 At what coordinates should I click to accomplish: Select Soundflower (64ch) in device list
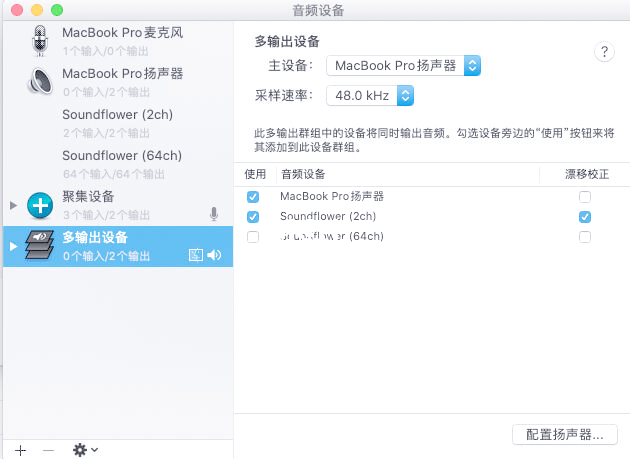coord(118,164)
